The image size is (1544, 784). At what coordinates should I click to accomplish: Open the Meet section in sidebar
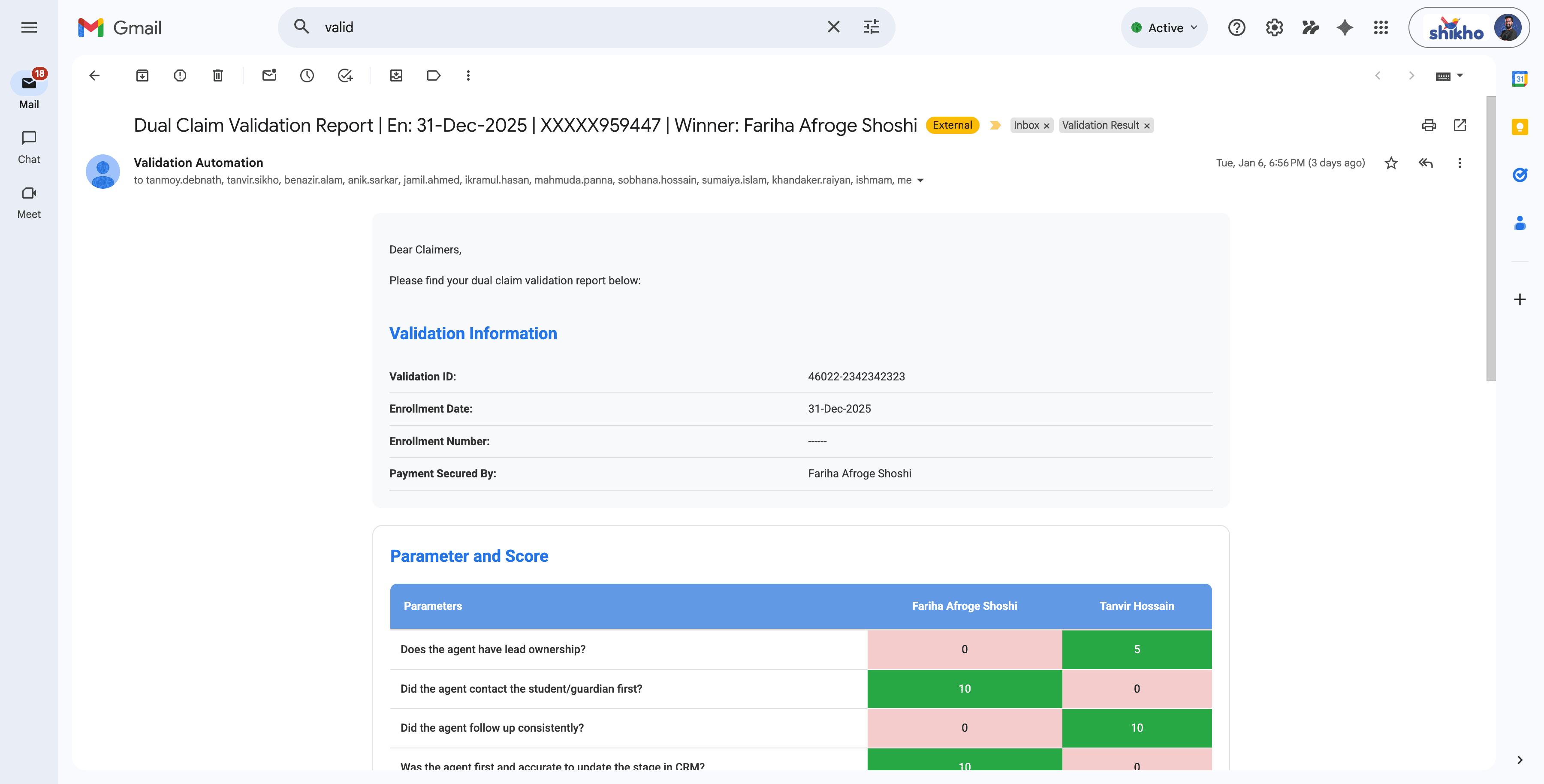(28, 200)
